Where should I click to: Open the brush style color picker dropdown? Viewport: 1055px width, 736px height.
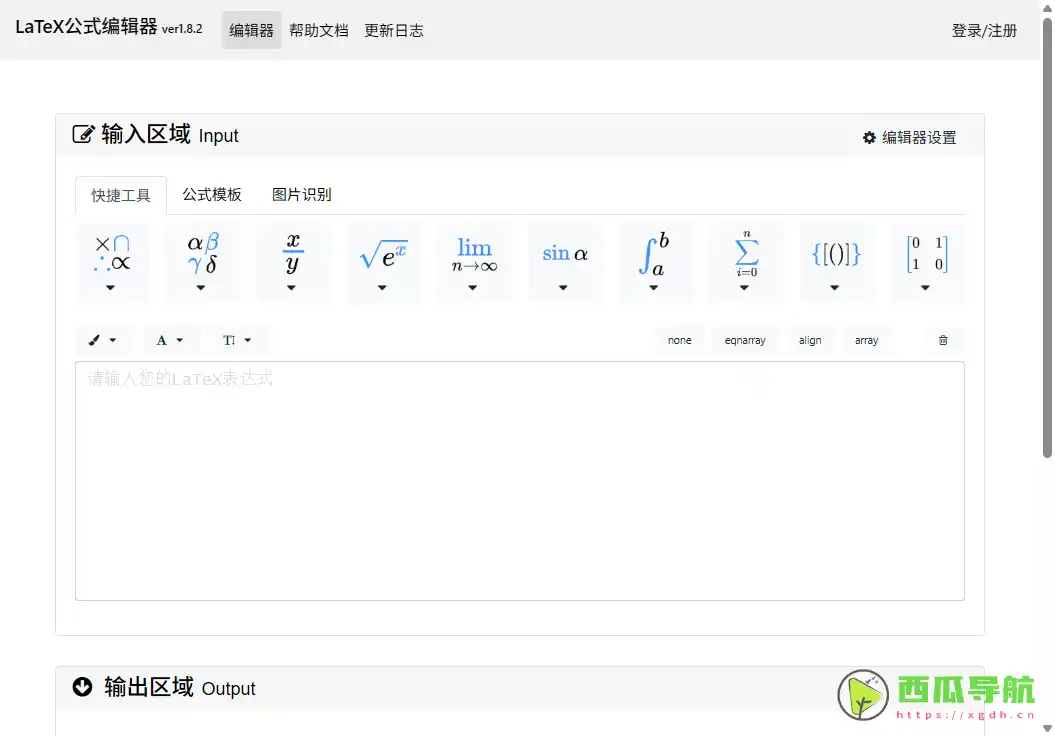104,340
